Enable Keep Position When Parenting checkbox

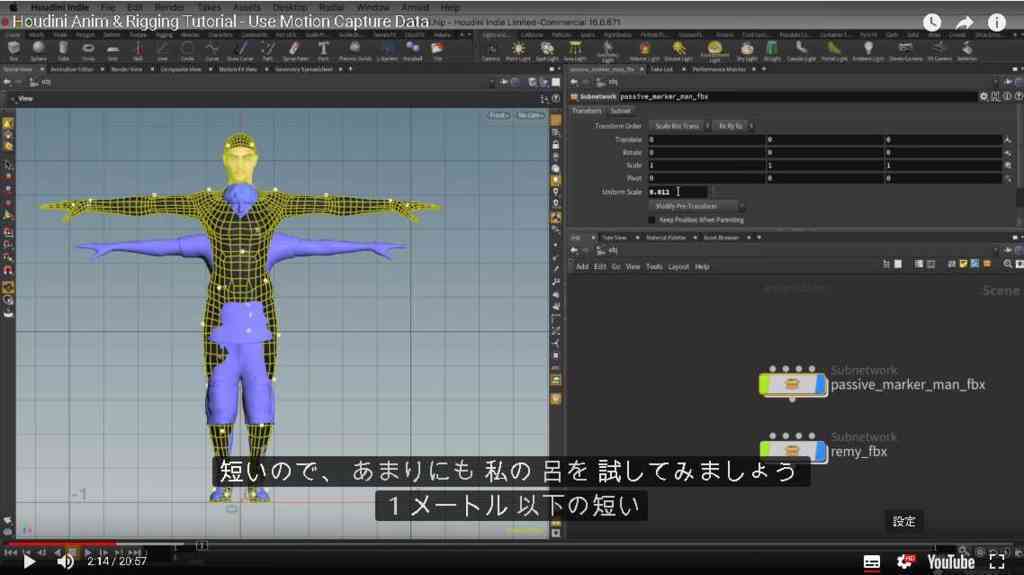pos(652,220)
